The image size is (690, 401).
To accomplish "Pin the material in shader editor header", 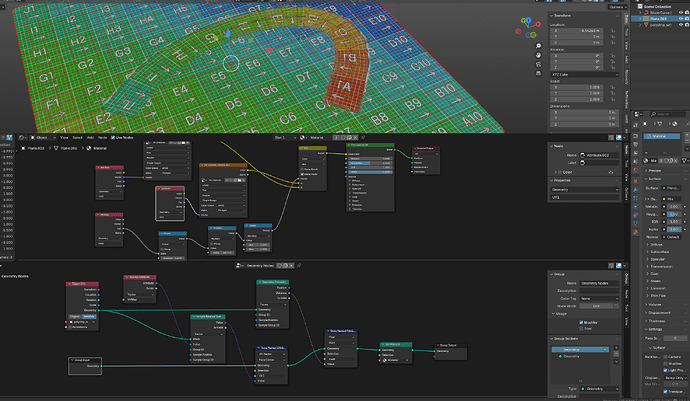I will (363, 138).
